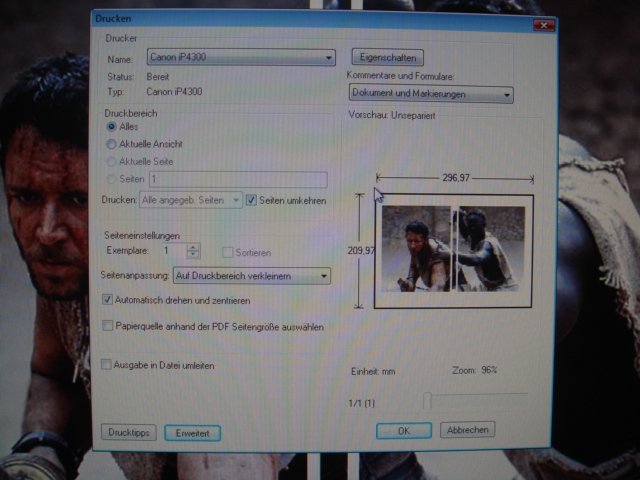The image size is (640, 480).
Task: Open the Drucktipps help button
Action: point(129,432)
